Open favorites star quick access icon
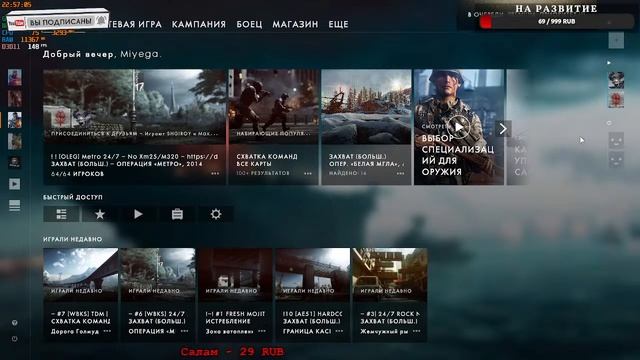The width and height of the screenshot is (640, 360). (x=100, y=214)
